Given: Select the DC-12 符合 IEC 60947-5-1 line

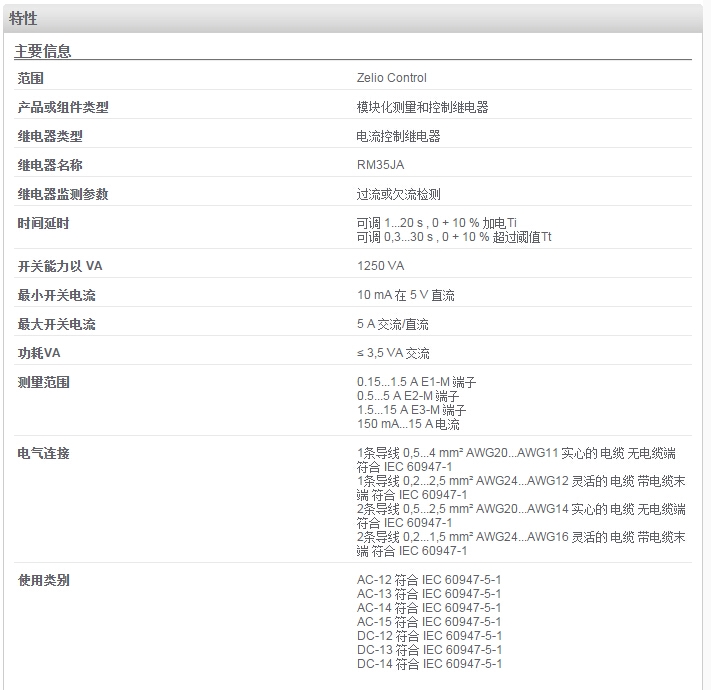Looking at the screenshot, I should 429,636.
